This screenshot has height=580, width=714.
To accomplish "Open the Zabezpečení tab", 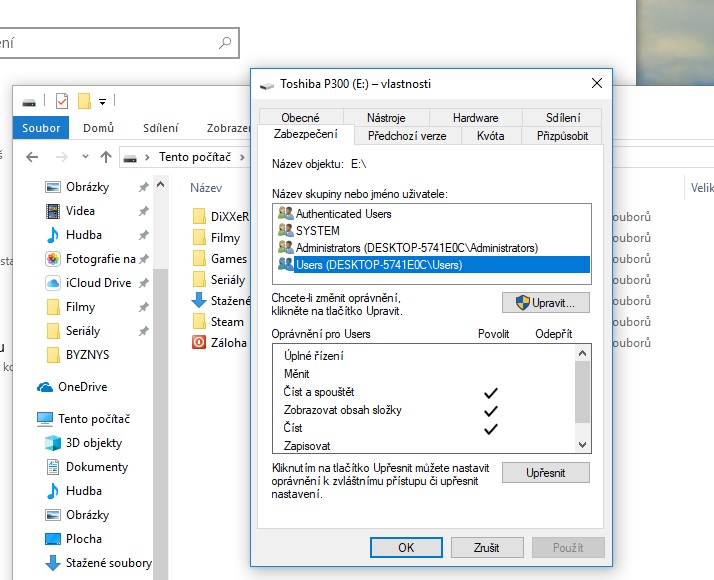I will click(306, 134).
